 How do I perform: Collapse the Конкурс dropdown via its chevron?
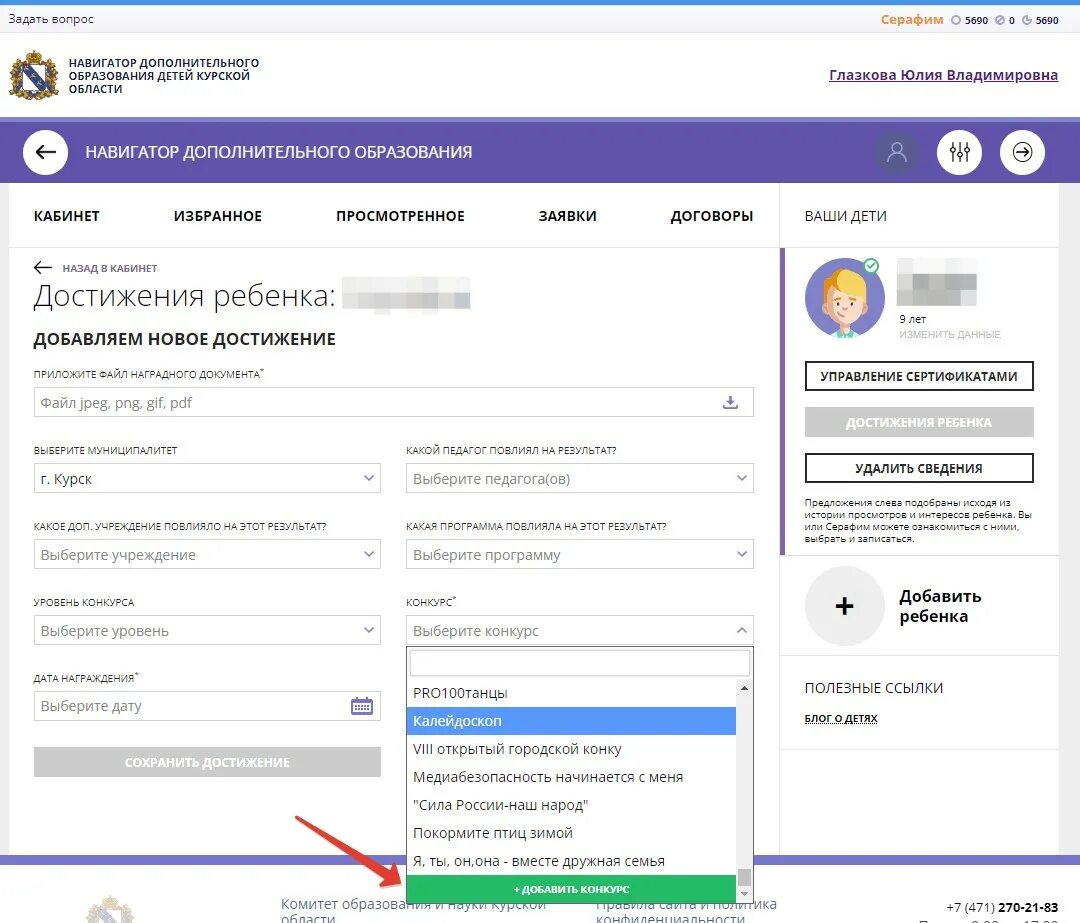[x=741, y=630]
